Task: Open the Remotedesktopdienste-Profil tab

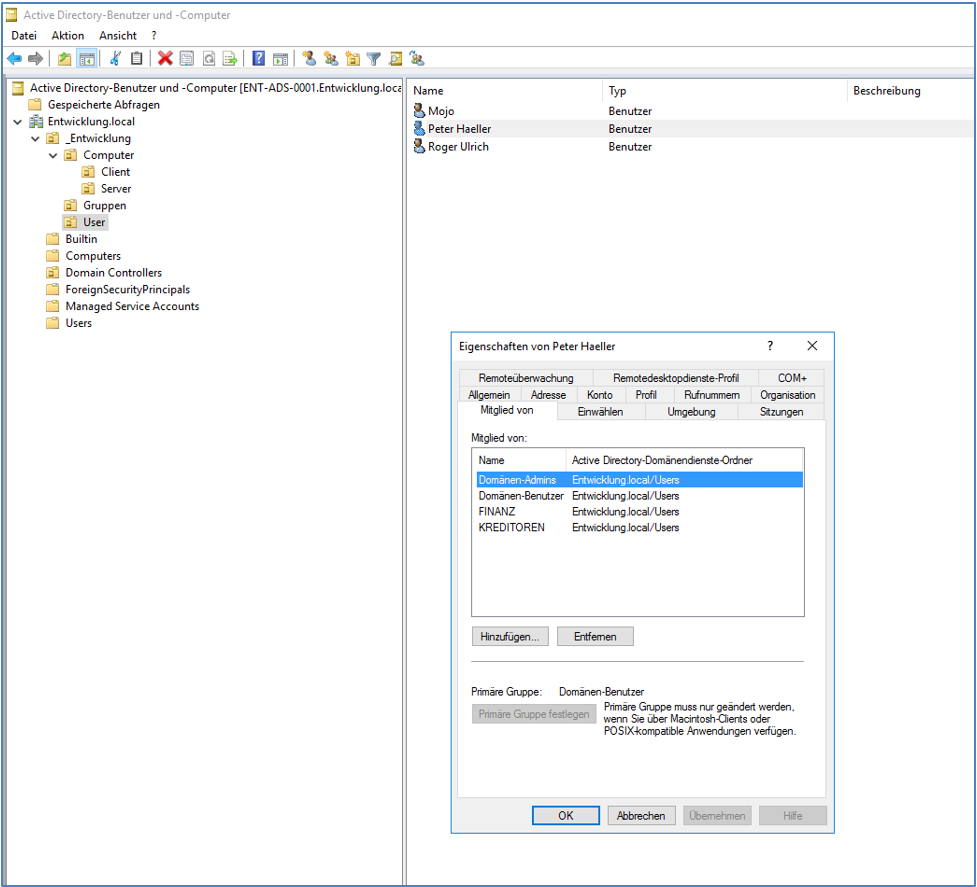Action: point(675,378)
